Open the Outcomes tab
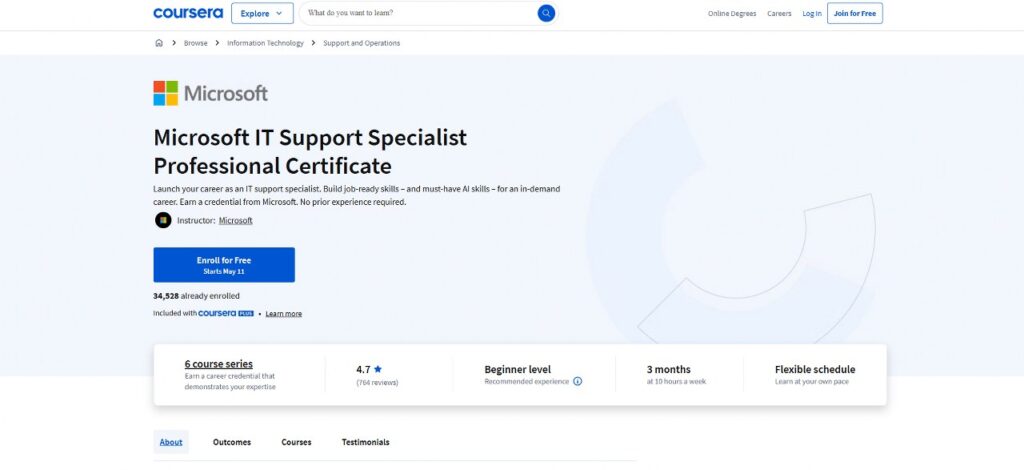The image size is (1024, 470). 232,442
